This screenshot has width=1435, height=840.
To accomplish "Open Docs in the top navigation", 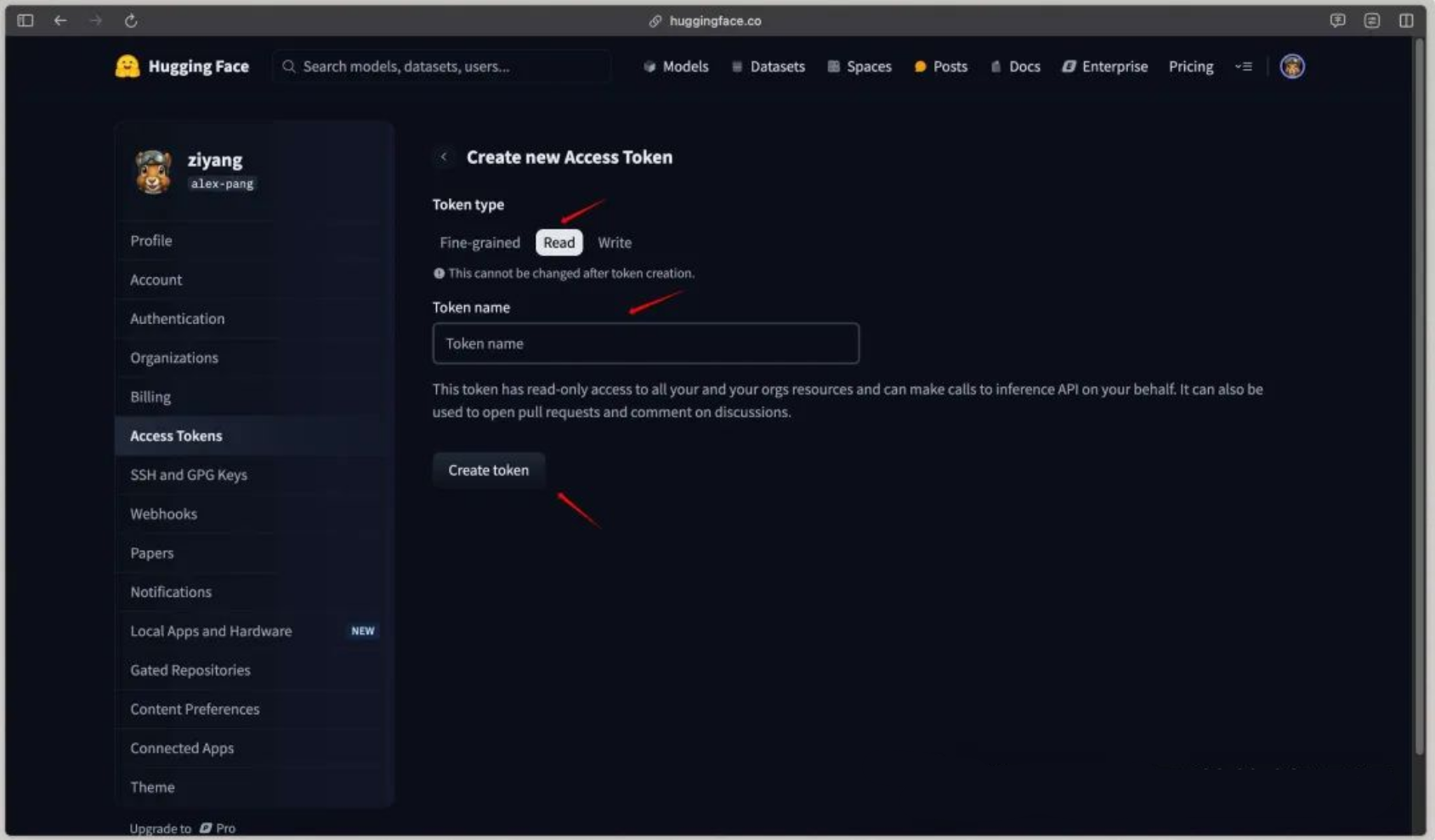I will pos(1016,66).
